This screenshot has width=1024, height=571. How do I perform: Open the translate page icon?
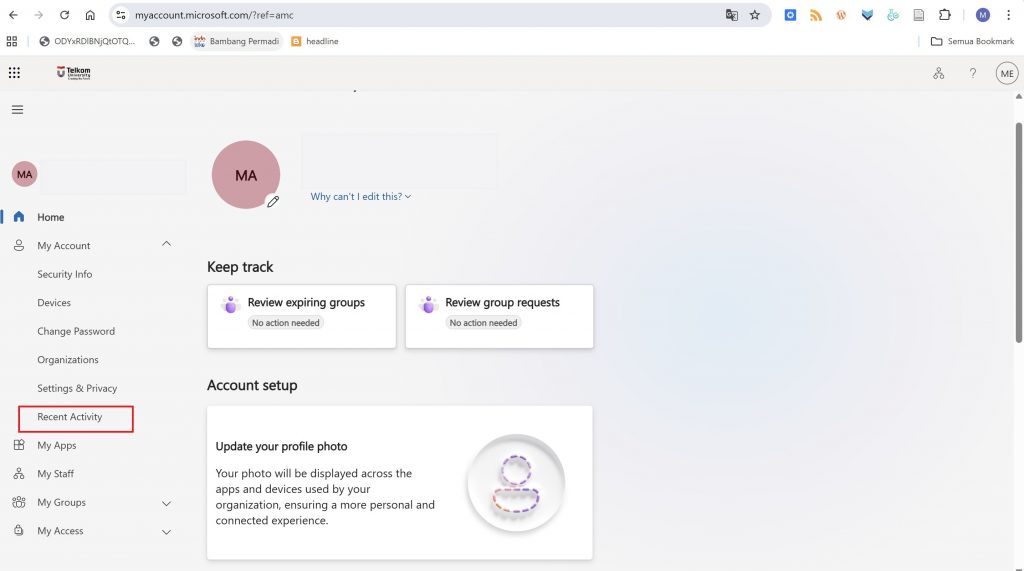(731, 14)
